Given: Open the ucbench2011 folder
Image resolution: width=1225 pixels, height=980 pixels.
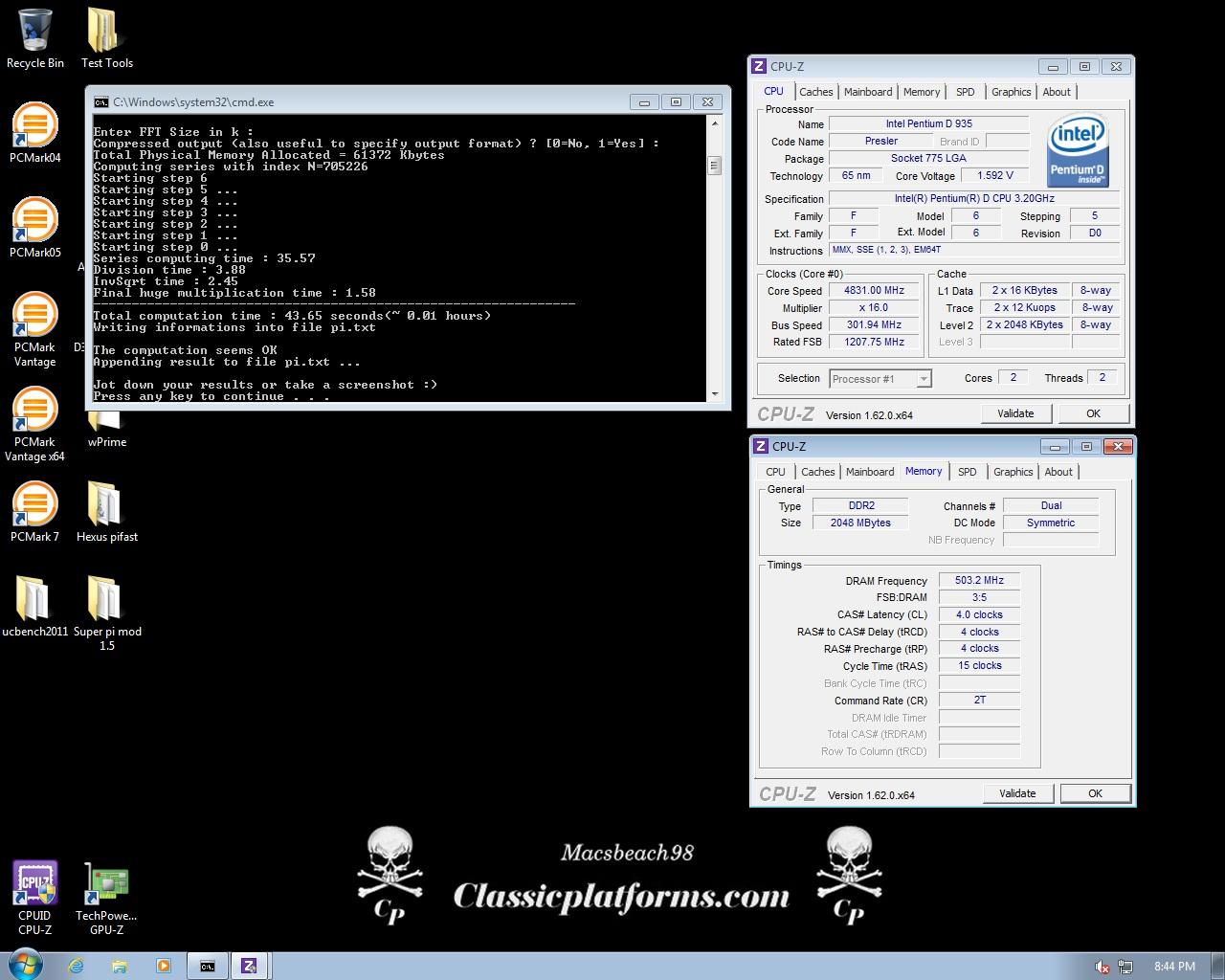Looking at the screenshot, I should (35, 606).
